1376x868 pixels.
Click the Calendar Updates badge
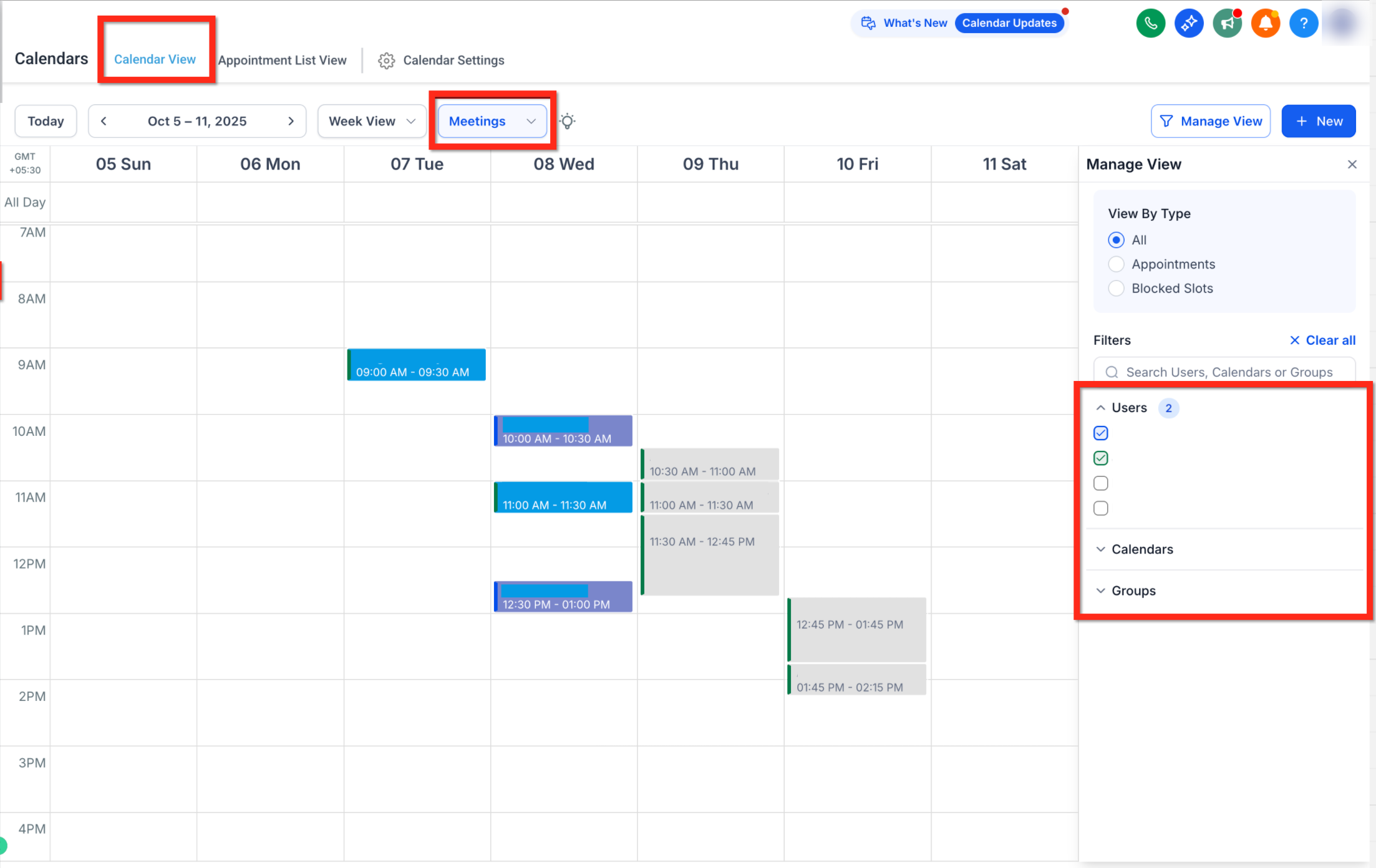click(1009, 23)
